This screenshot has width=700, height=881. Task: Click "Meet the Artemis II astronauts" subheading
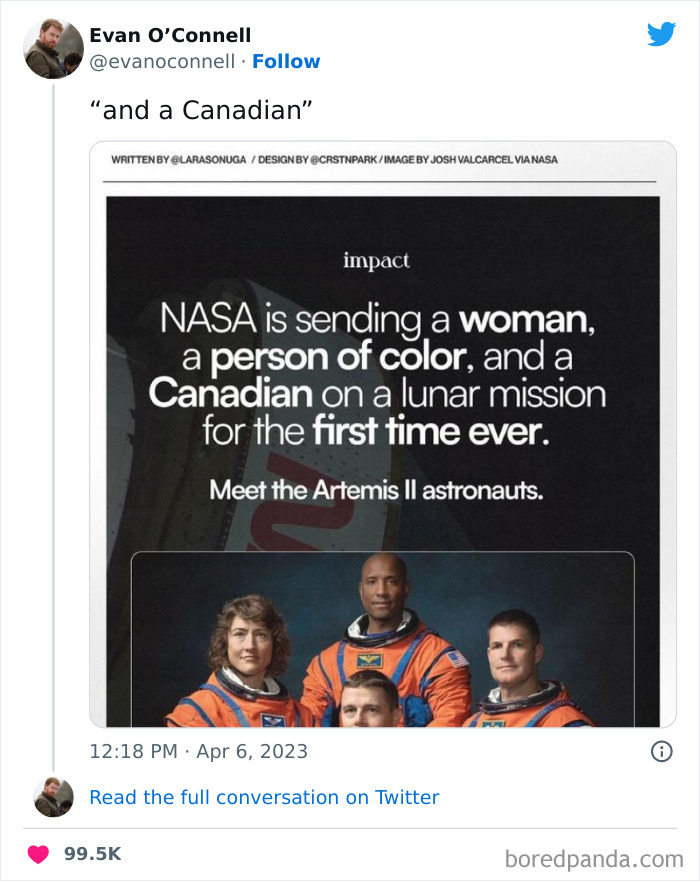click(376, 492)
